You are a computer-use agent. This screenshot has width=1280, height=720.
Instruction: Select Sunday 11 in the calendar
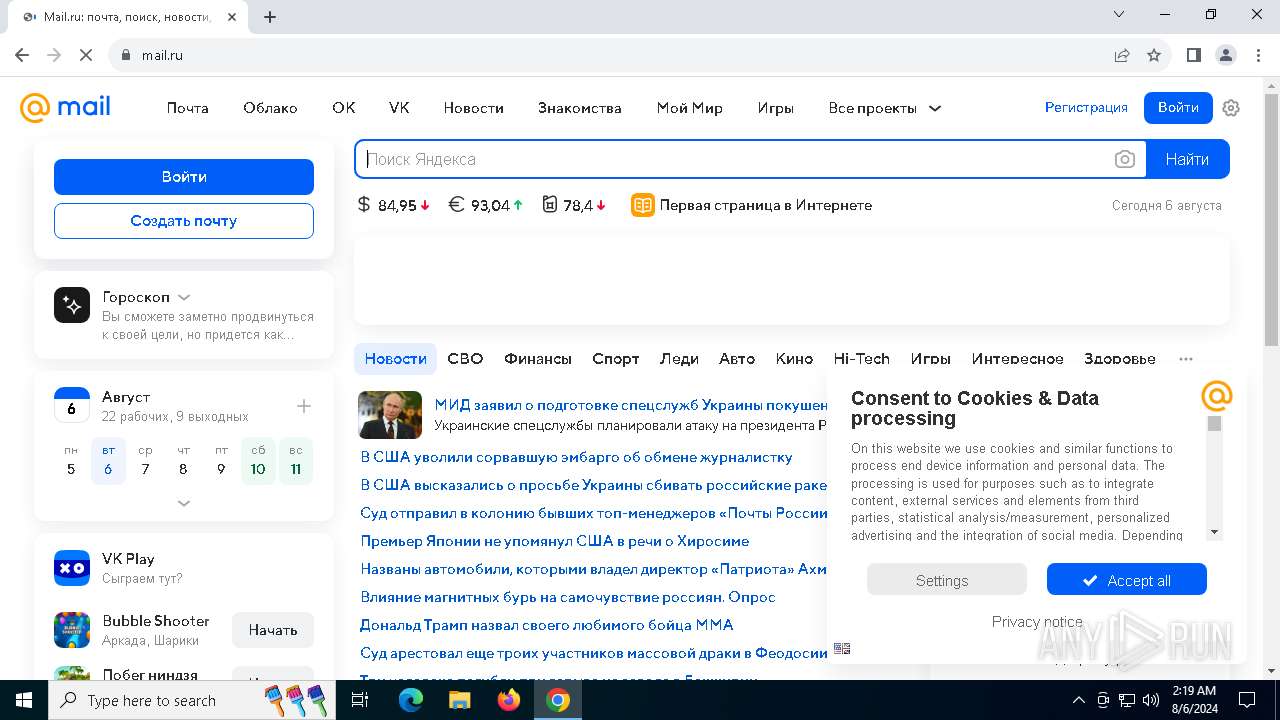(x=296, y=461)
